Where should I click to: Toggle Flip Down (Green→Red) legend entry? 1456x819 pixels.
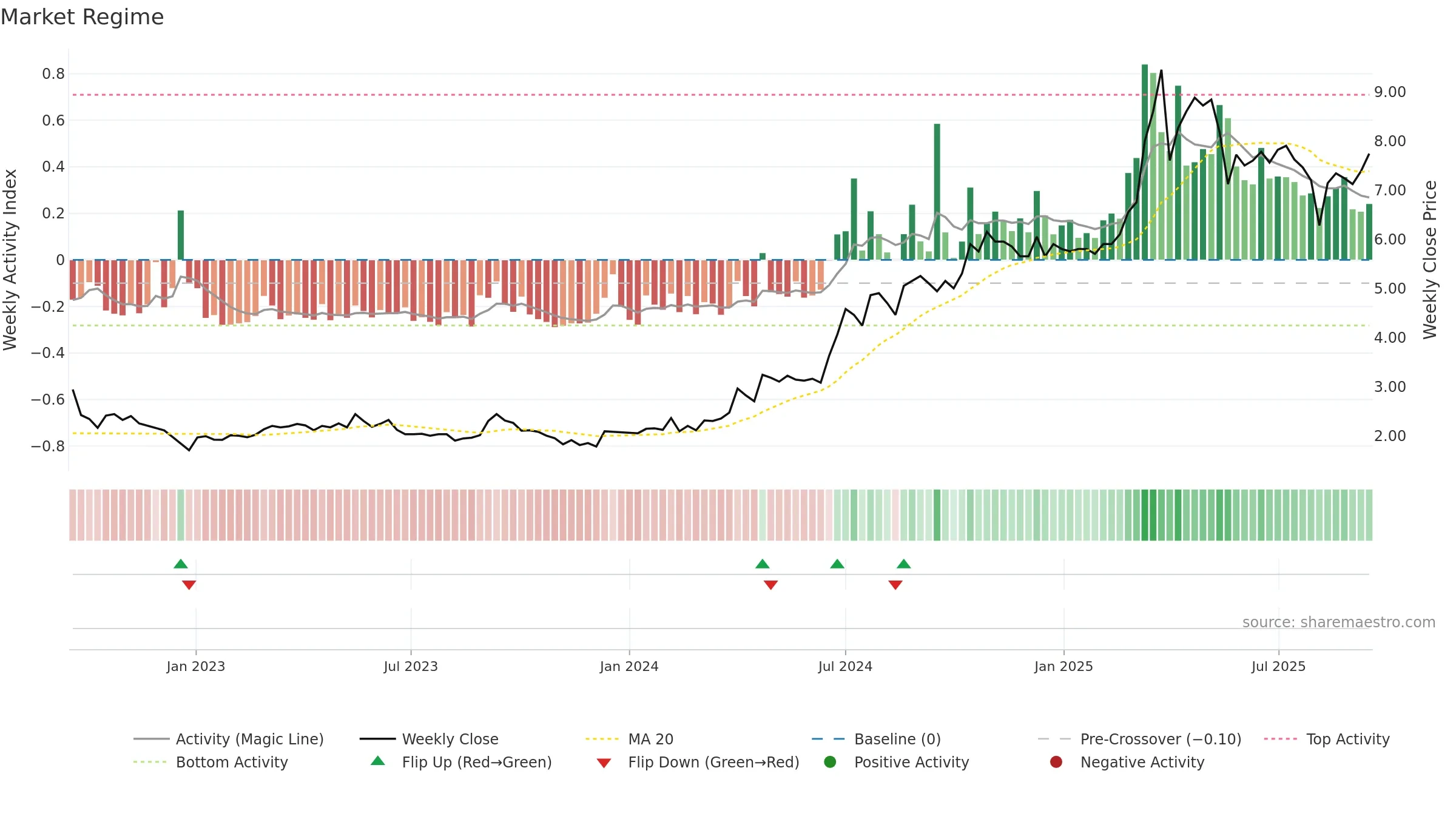[x=698, y=762]
